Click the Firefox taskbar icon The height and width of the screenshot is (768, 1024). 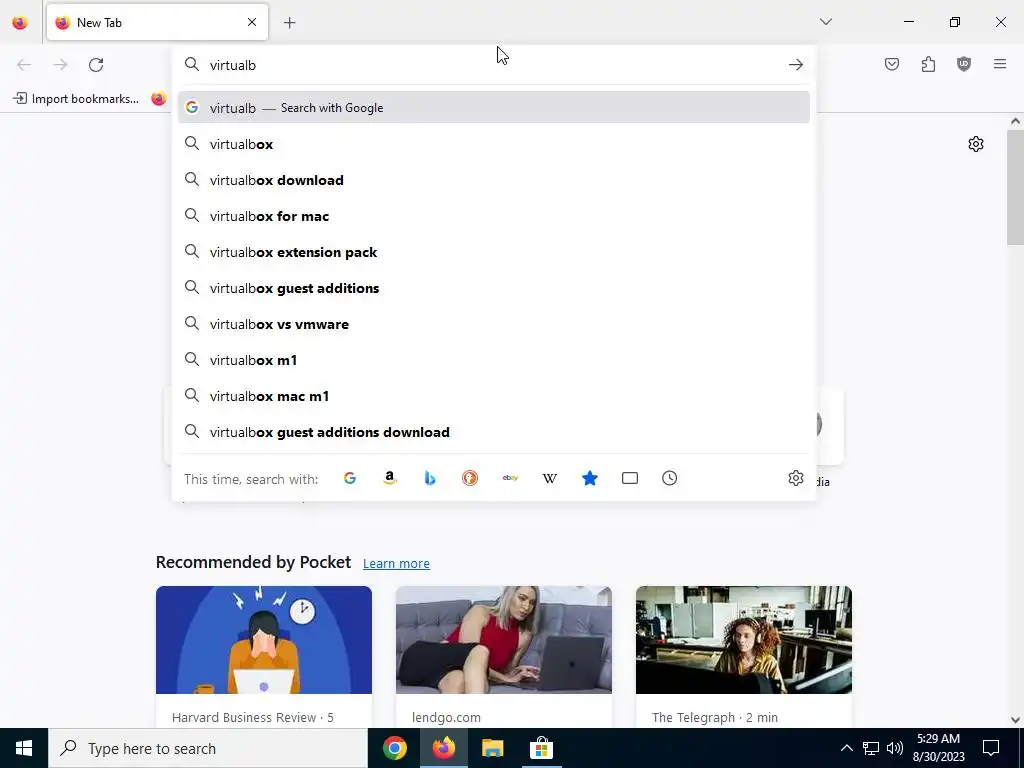443,748
